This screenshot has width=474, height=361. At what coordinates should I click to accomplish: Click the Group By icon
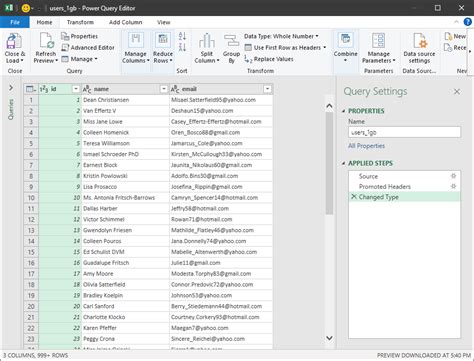point(231,40)
